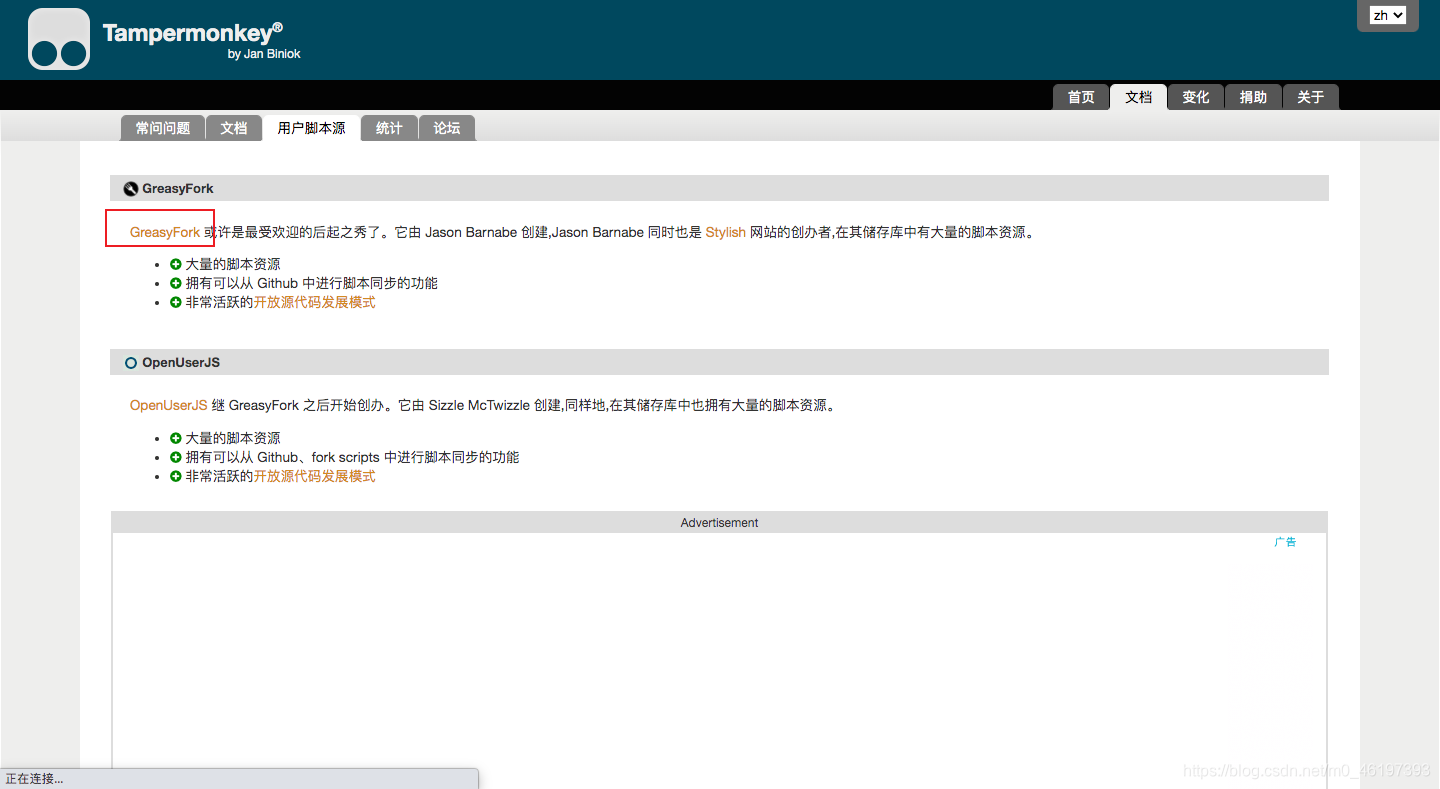Click green plus icon beside OpenUserJS 非常活跃的
1440x789 pixels.
click(176, 476)
